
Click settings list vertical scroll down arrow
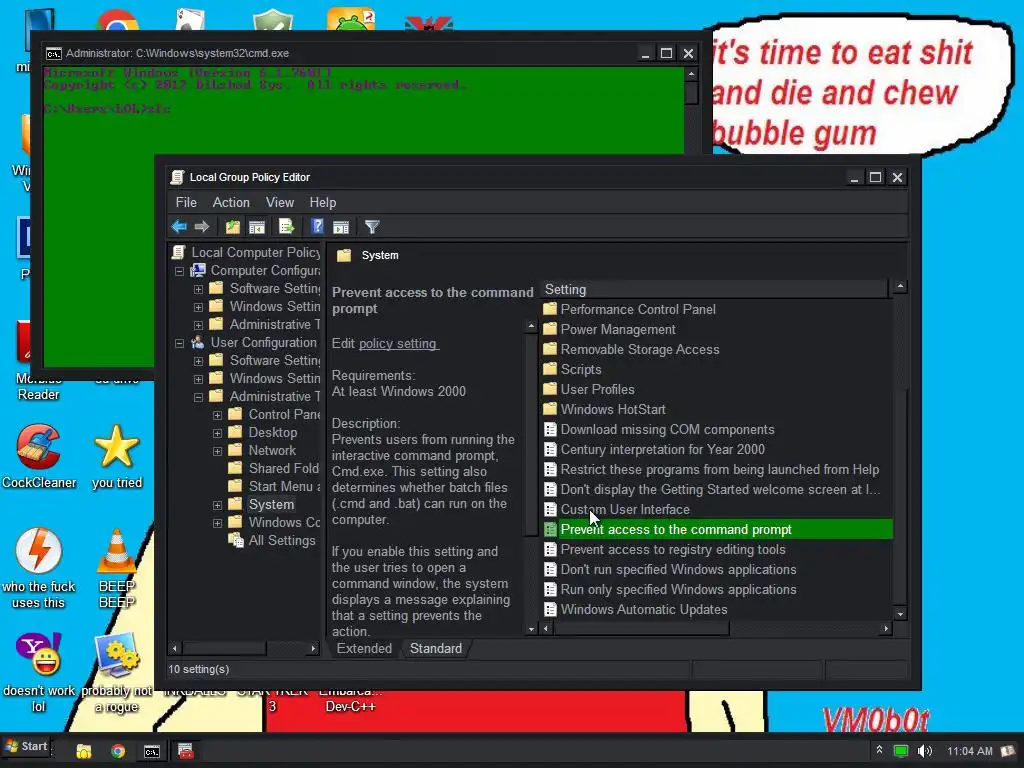point(901,614)
